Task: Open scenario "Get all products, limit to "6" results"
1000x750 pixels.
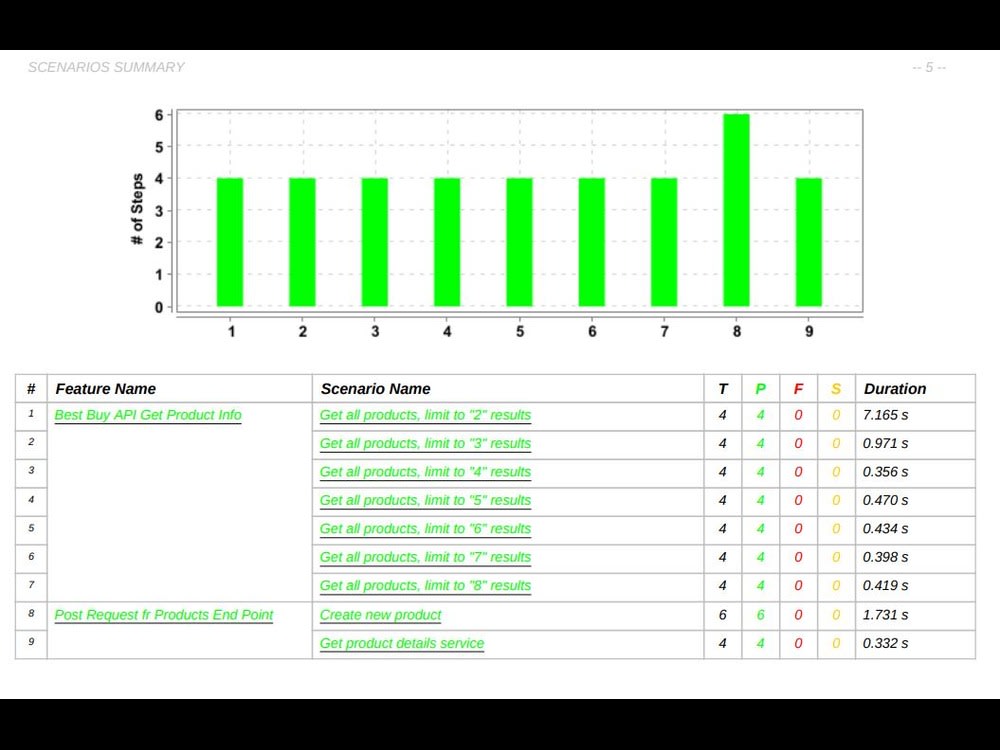Action: 425,529
